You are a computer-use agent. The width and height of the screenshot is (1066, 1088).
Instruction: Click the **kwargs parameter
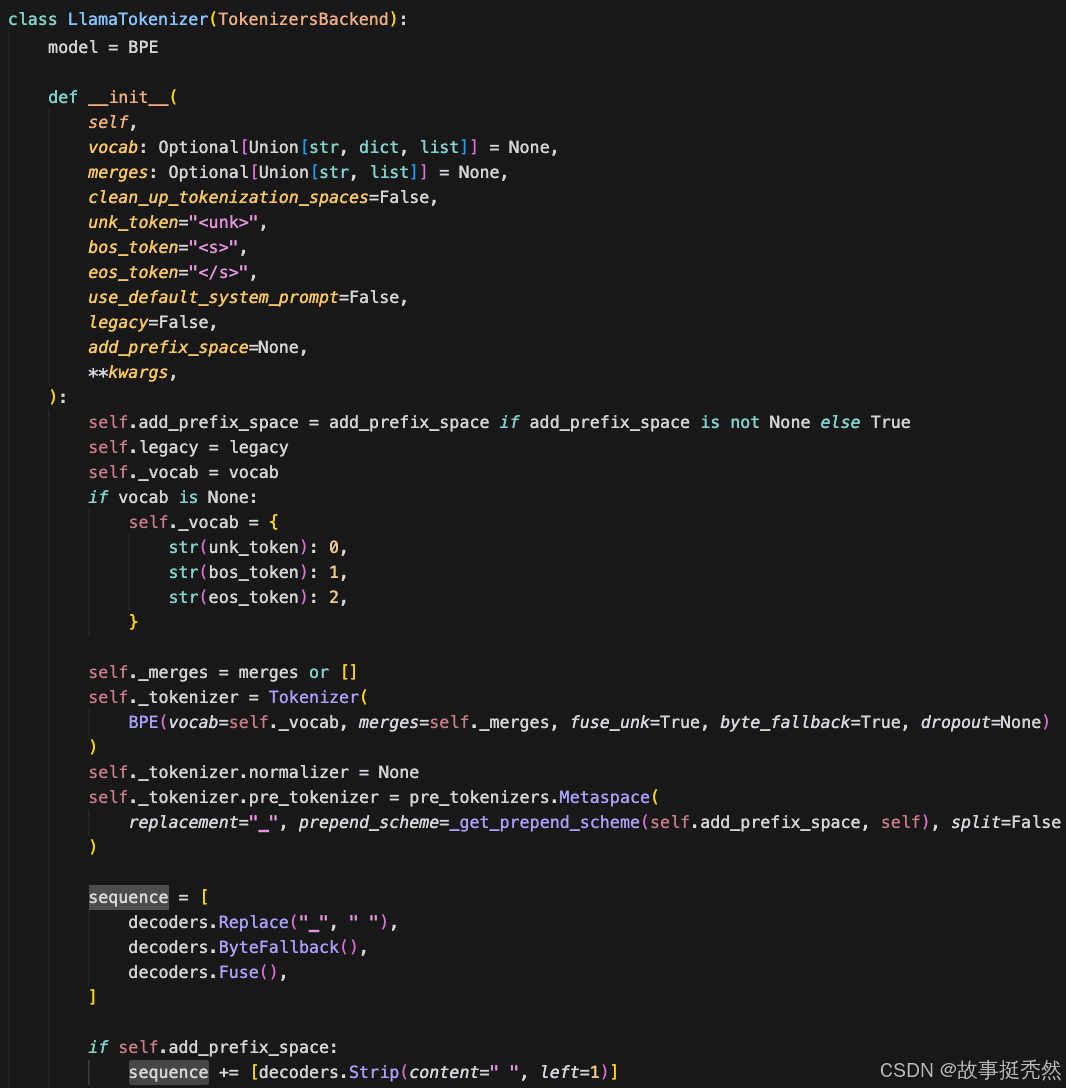[128, 372]
